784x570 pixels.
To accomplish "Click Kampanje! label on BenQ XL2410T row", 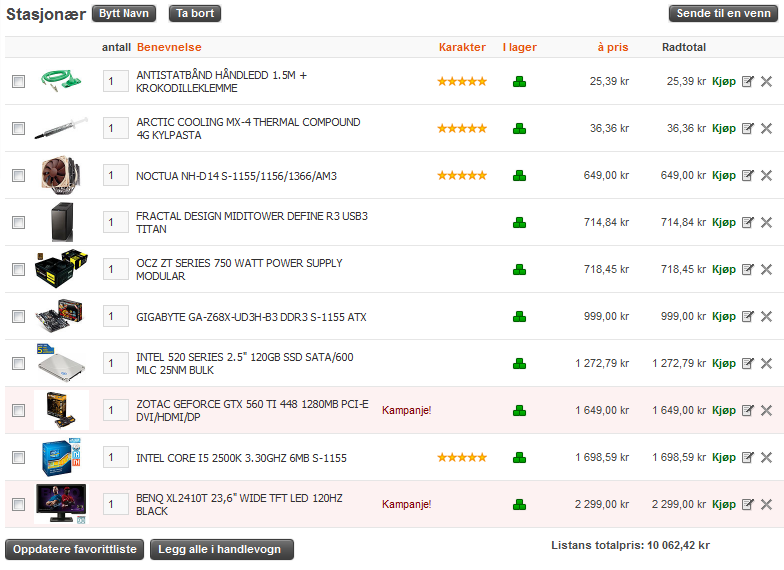I will click(x=406, y=504).
